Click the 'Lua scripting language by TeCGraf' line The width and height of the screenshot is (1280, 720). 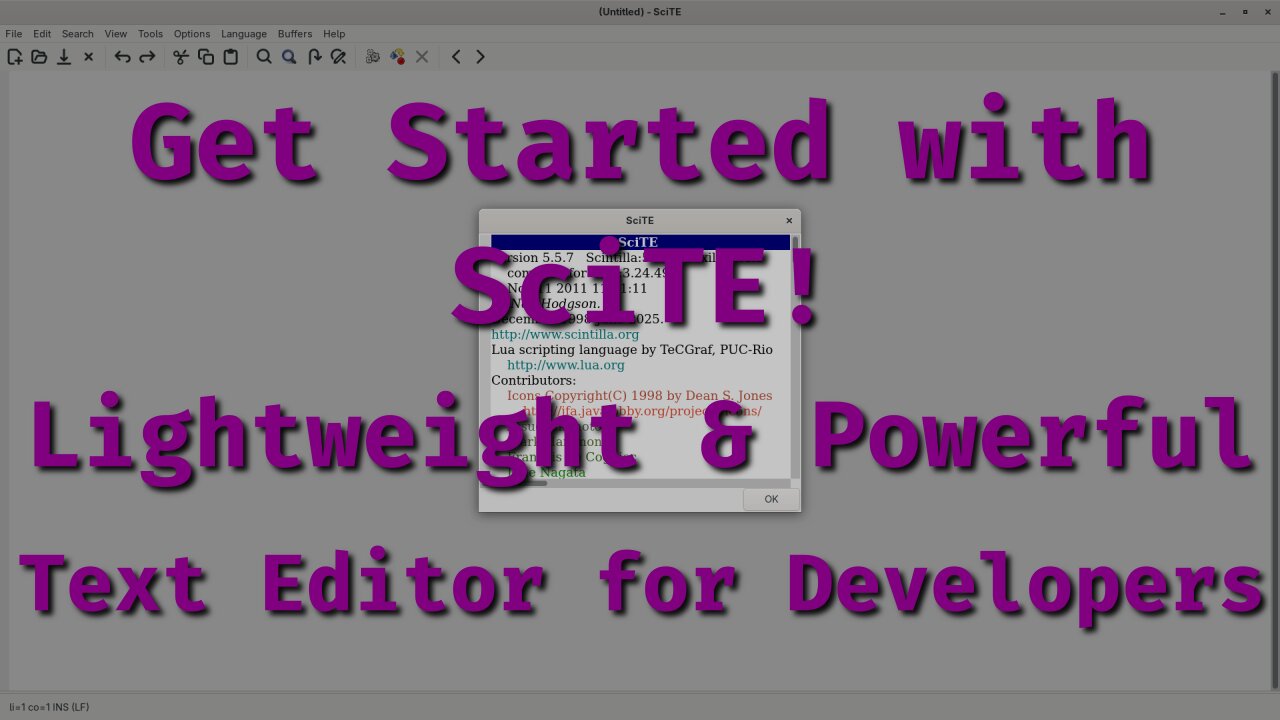(632, 350)
